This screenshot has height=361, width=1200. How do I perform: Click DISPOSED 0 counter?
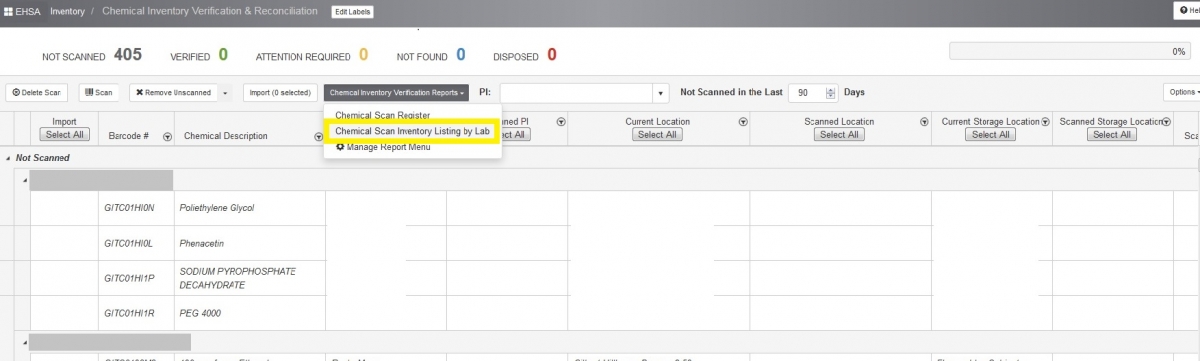[x=525, y=56]
